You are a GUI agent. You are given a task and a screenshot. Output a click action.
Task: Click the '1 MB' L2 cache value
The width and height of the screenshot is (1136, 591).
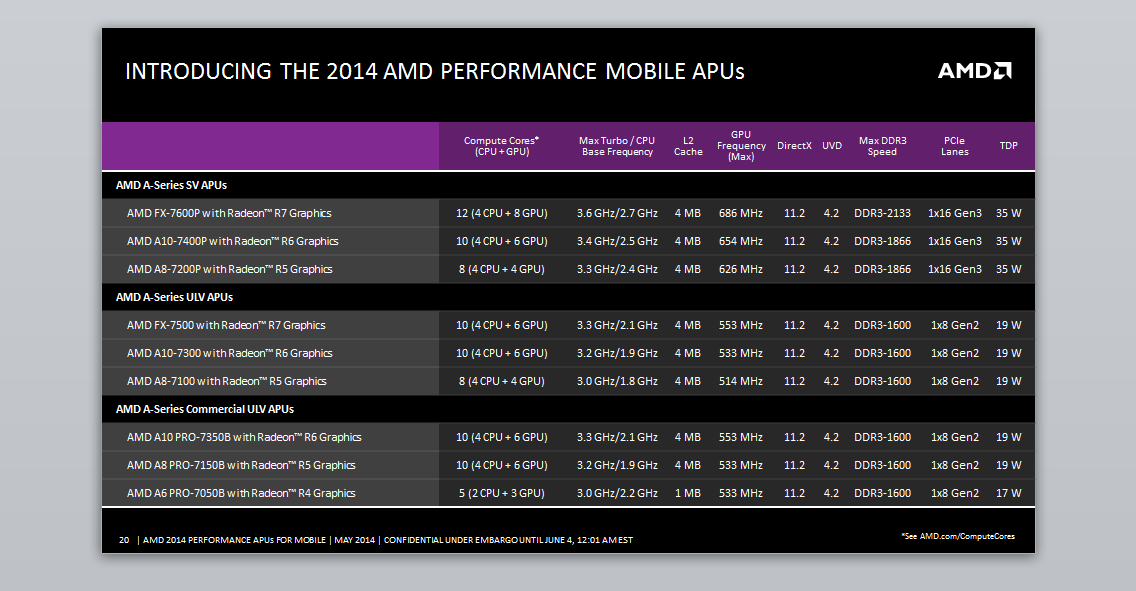coord(688,493)
